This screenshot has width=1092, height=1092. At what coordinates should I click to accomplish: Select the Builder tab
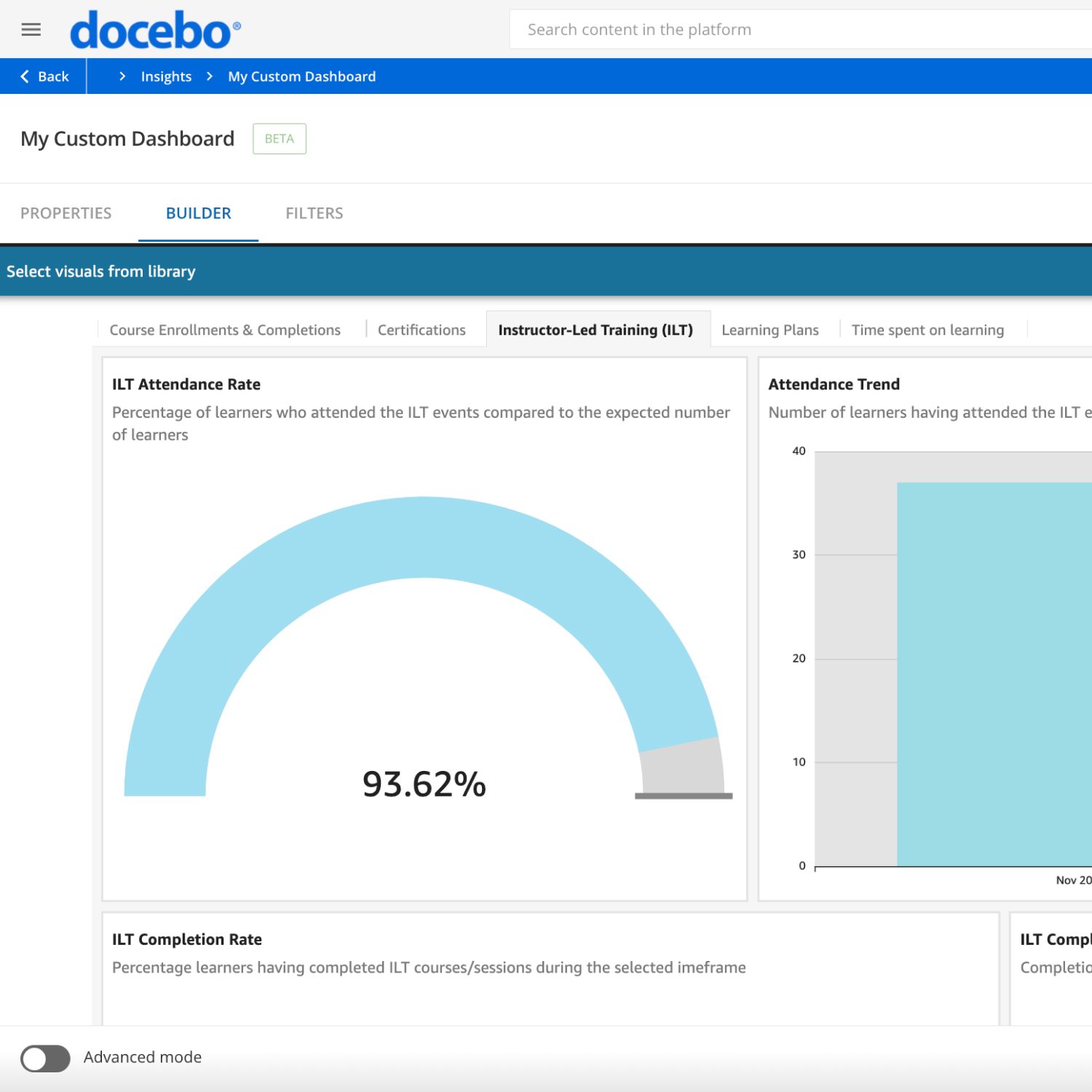click(198, 213)
